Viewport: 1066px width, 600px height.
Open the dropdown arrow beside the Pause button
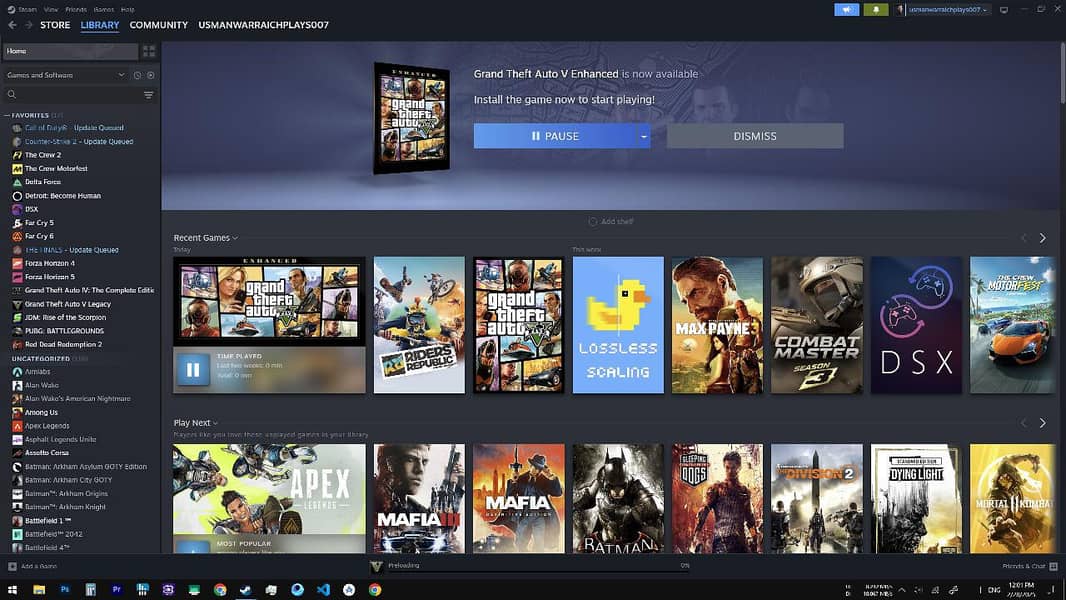643,135
